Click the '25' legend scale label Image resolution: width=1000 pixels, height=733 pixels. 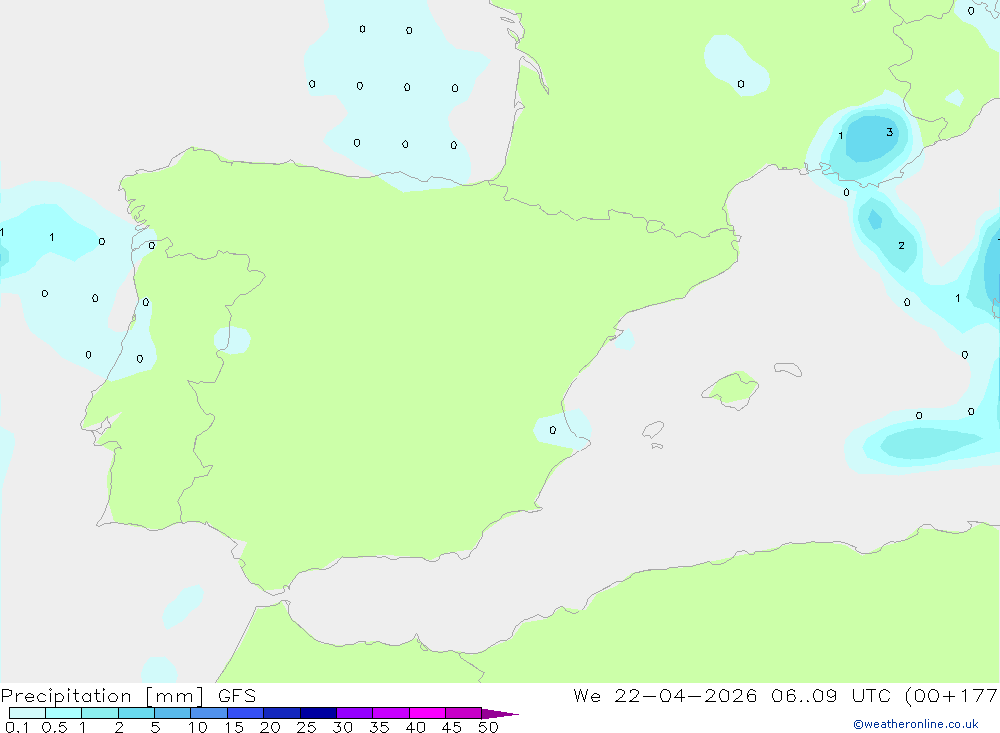(x=307, y=727)
